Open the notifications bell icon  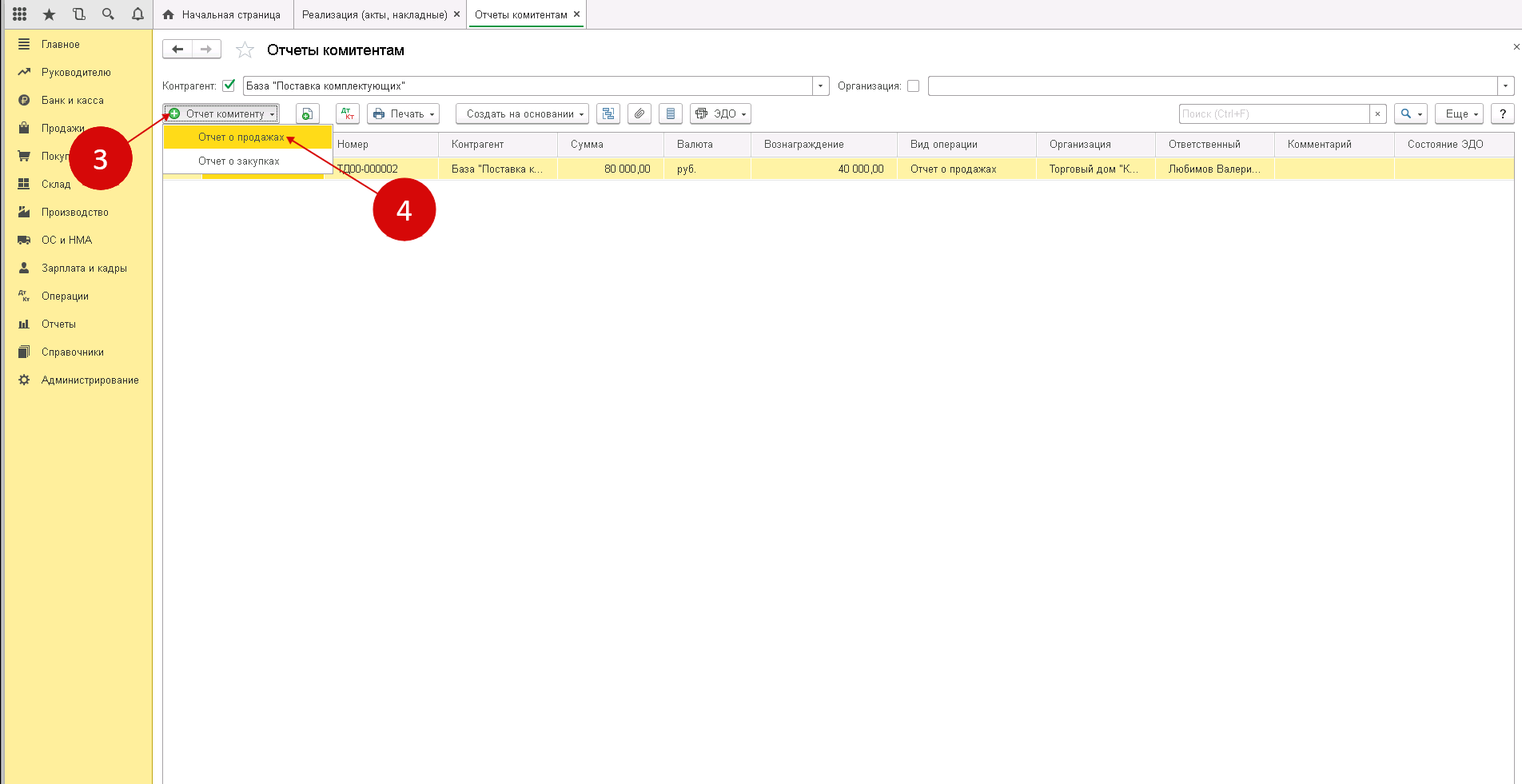click(137, 14)
